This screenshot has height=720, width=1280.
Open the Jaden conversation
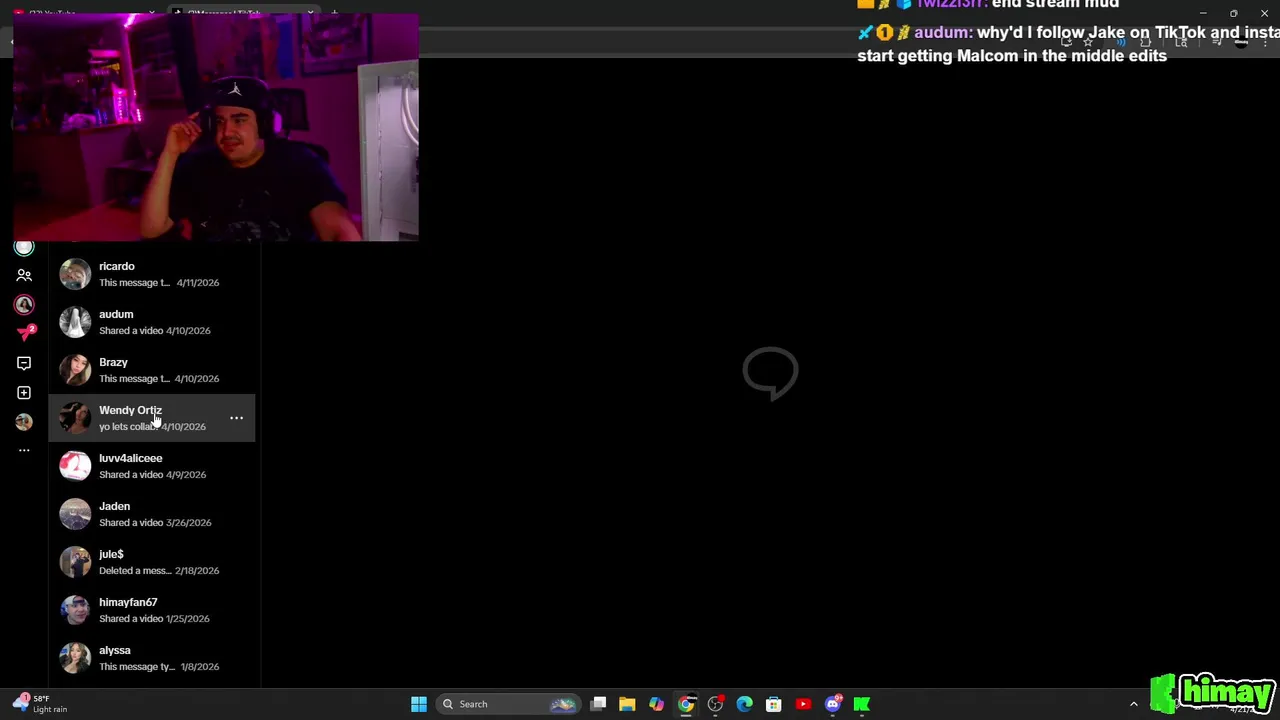click(x=152, y=514)
